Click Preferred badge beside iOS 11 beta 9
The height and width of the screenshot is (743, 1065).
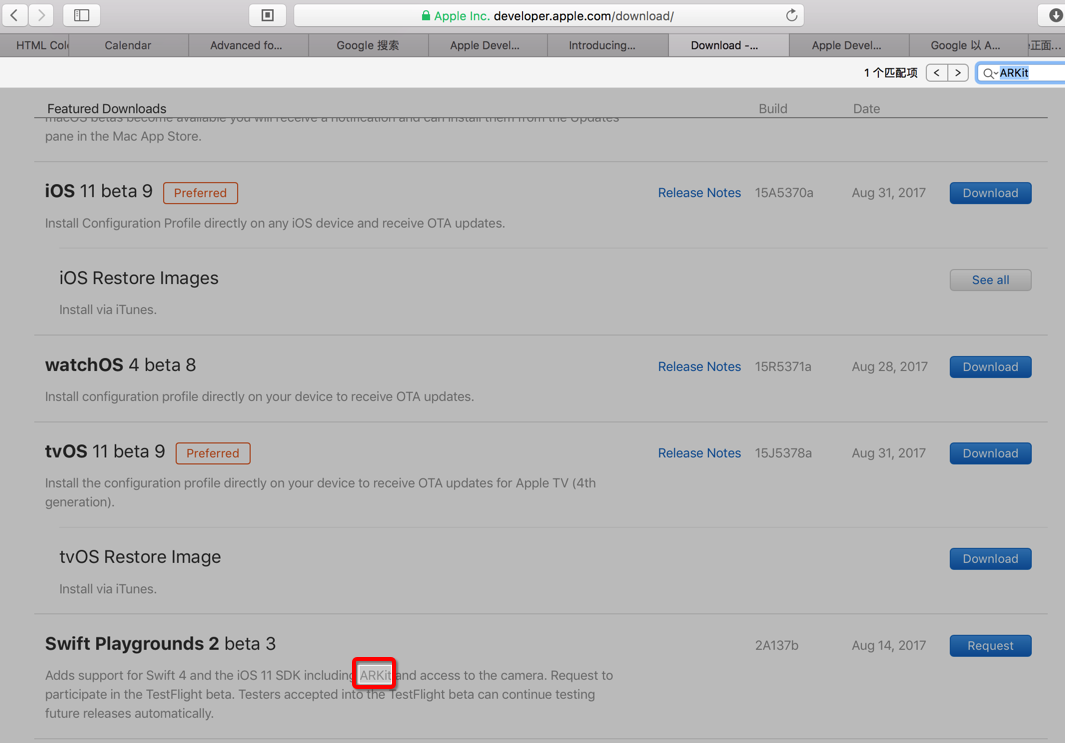click(200, 193)
